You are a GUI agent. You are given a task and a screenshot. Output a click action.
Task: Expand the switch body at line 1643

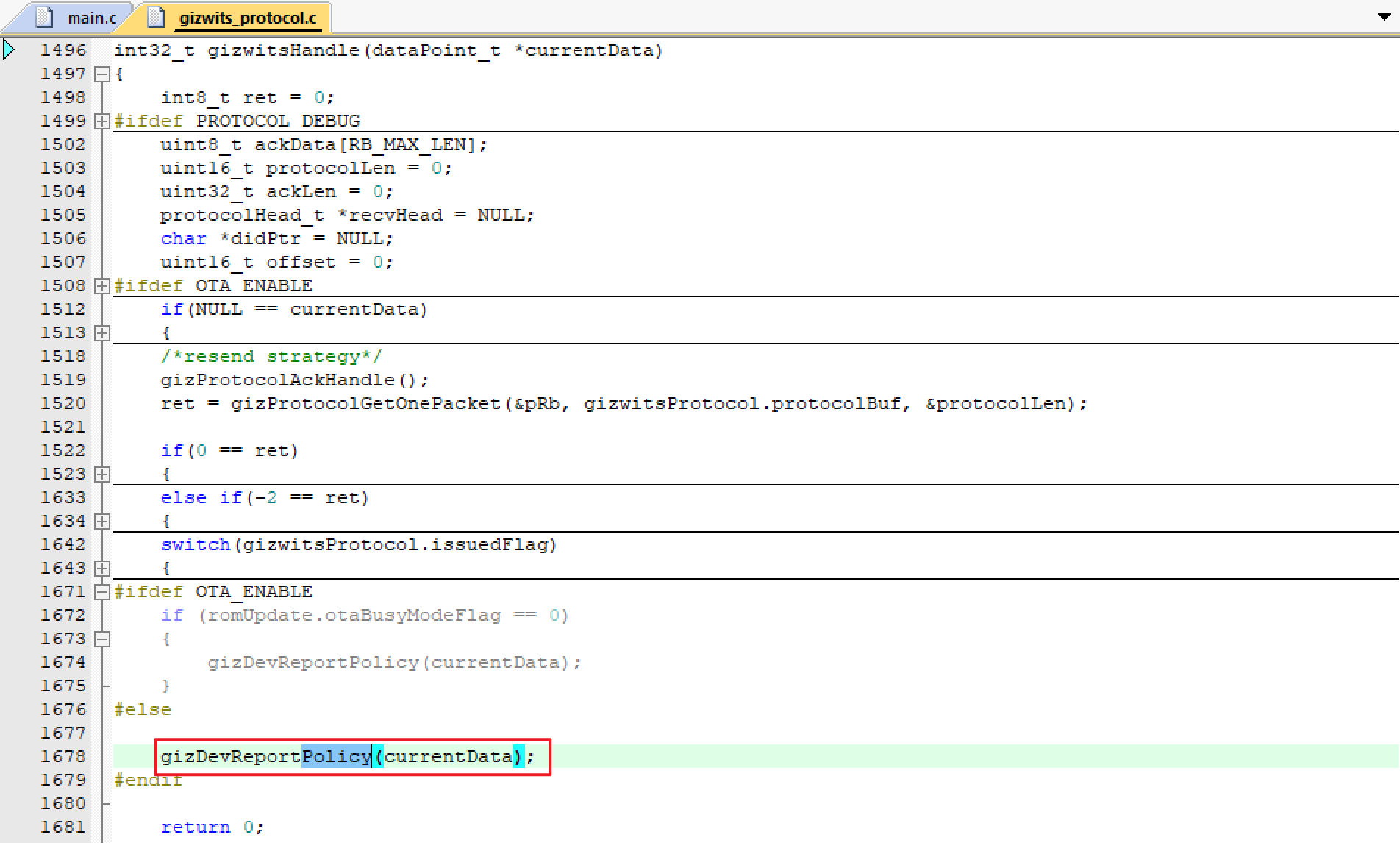[103, 569]
